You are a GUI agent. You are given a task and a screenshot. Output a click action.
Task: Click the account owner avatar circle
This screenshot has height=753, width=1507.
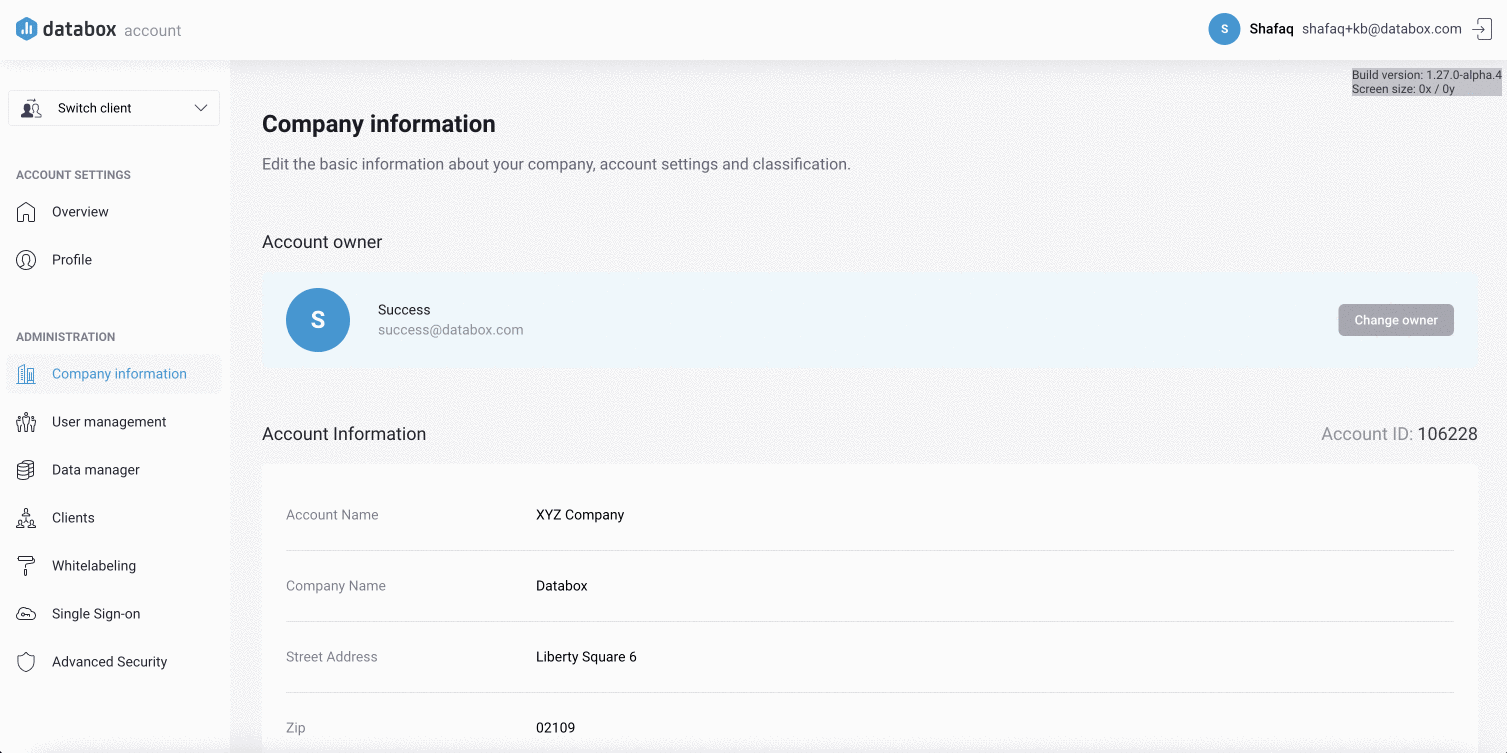318,320
